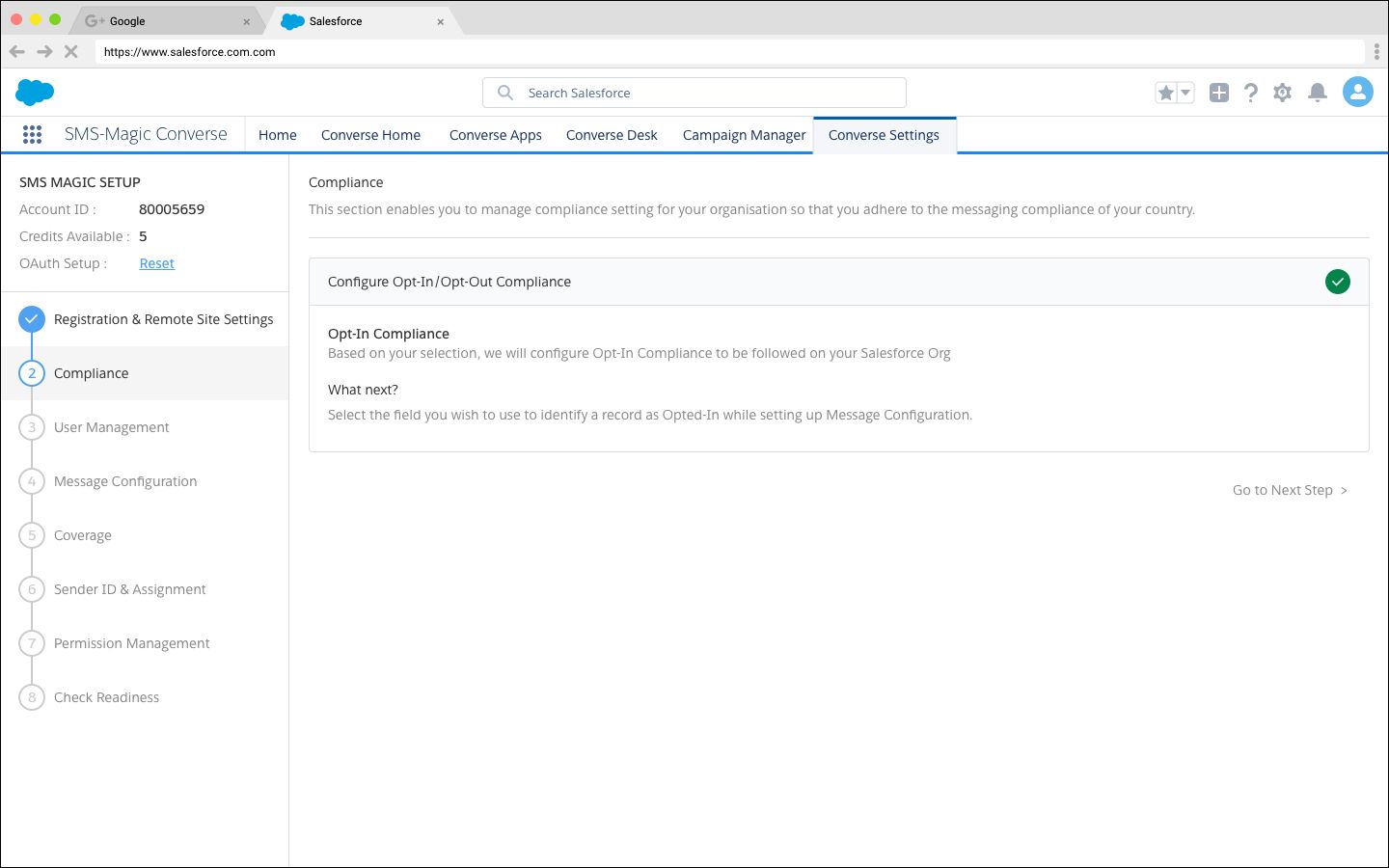
Task: Collapse the Configure Opt-In/Opt-Out Compliance header
Action: [x=838, y=282]
